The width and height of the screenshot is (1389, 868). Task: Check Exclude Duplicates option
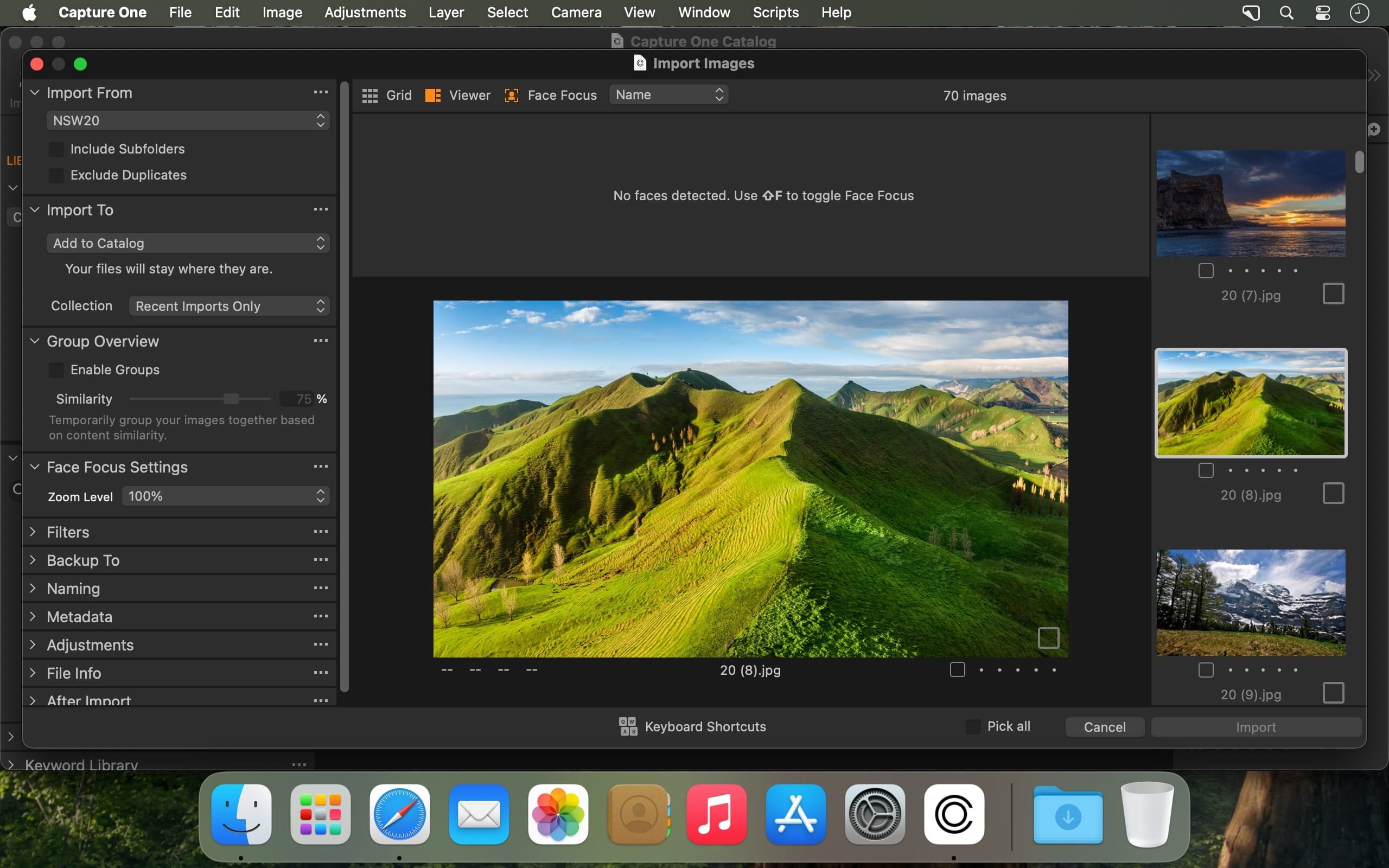coord(56,175)
